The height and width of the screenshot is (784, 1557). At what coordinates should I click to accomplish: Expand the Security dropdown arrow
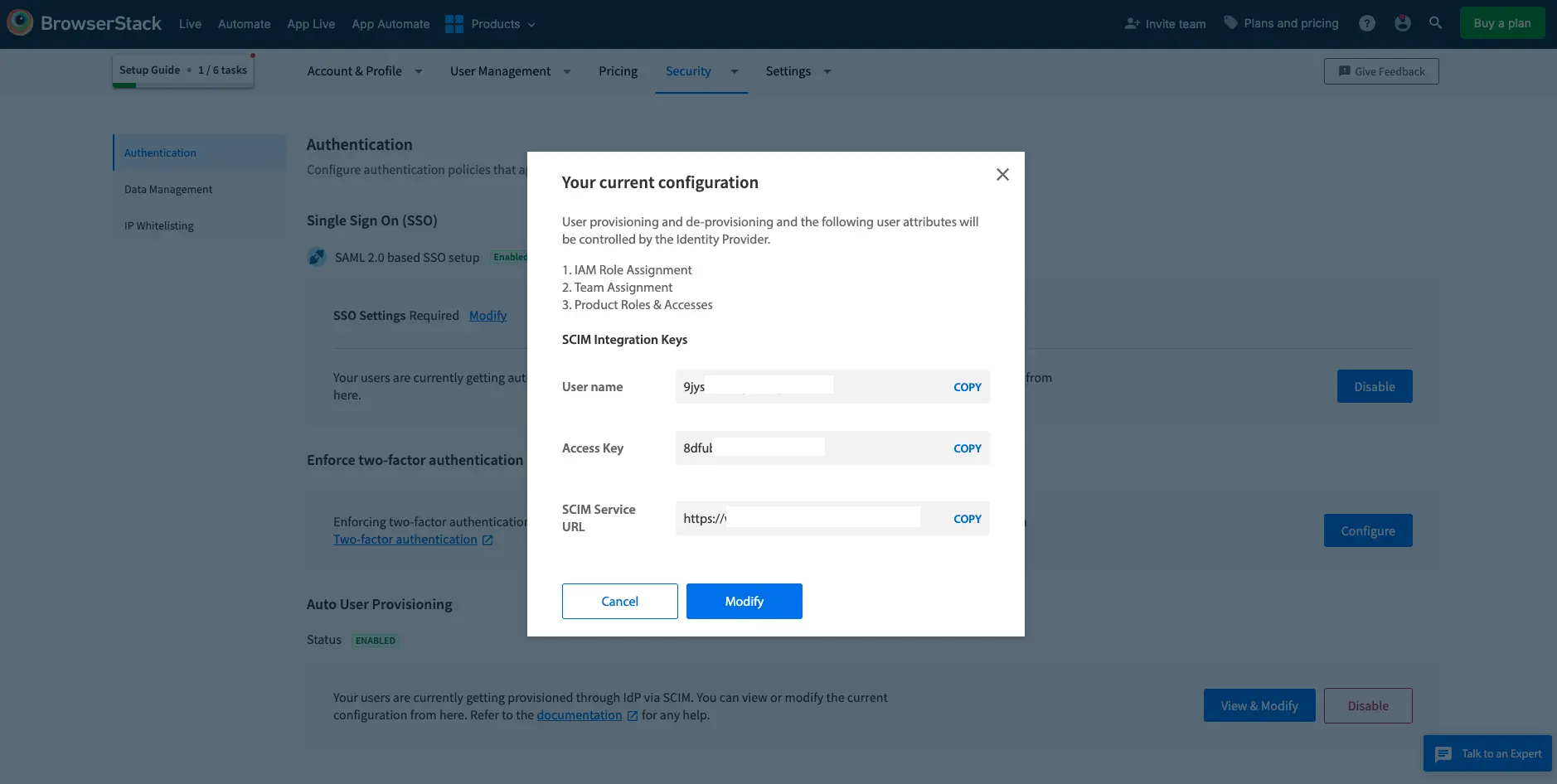pos(735,71)
